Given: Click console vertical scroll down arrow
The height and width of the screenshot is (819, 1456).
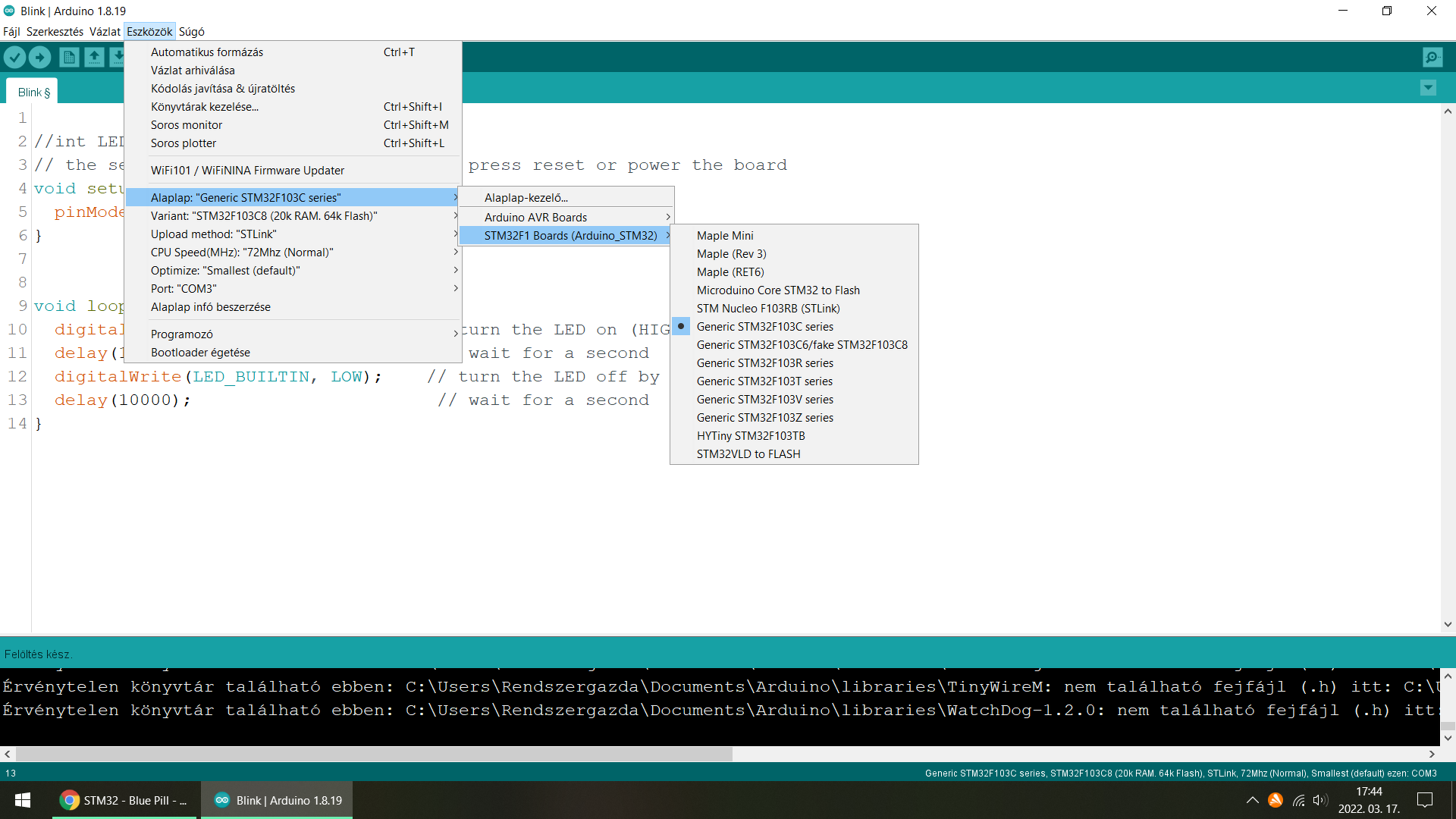Looking at the screenshot, I should pyautogui.click(x=1448, y=738).
